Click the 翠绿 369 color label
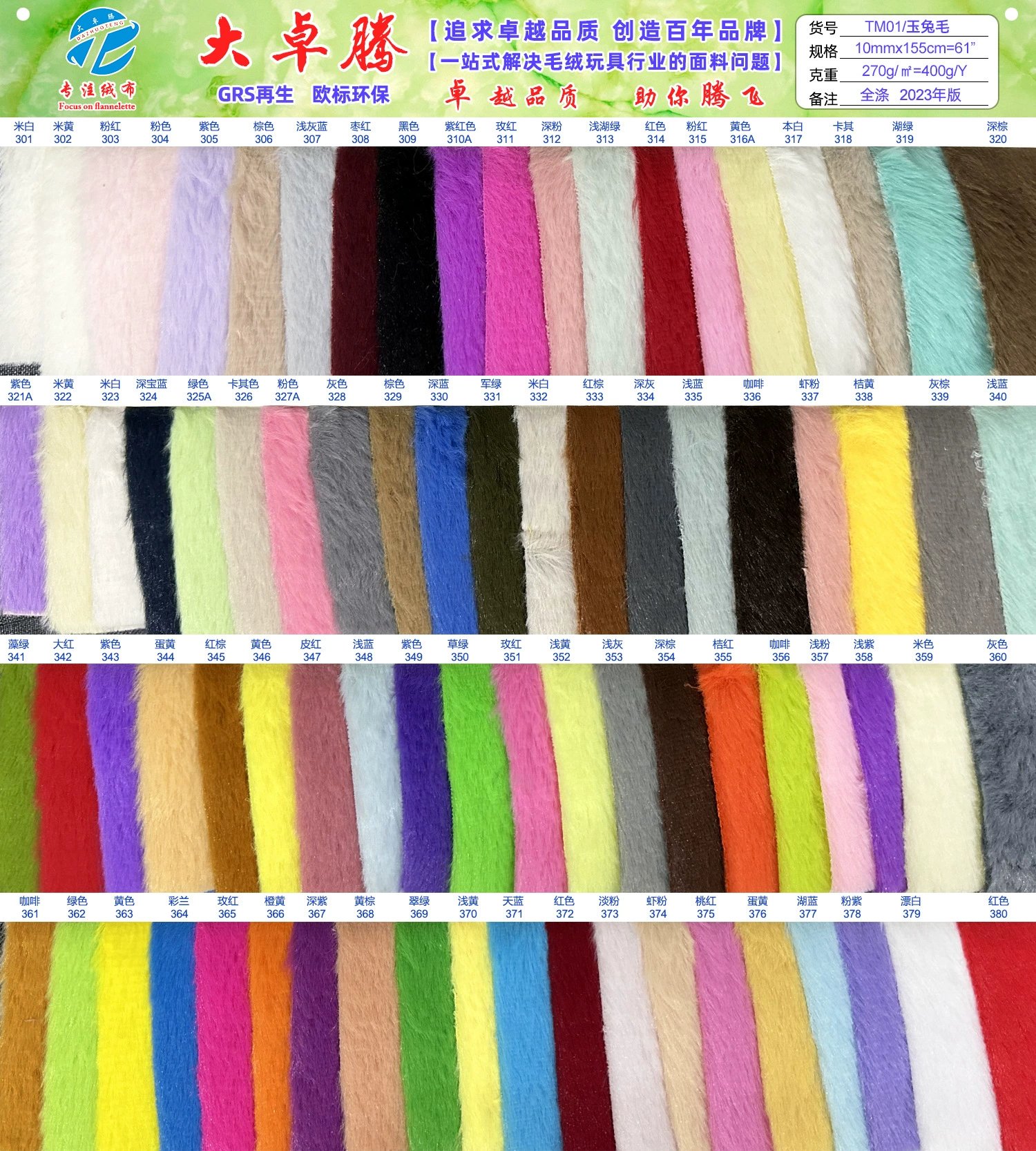The image size is (1036, 1151). pyautogui.click(x=419, y=907)
